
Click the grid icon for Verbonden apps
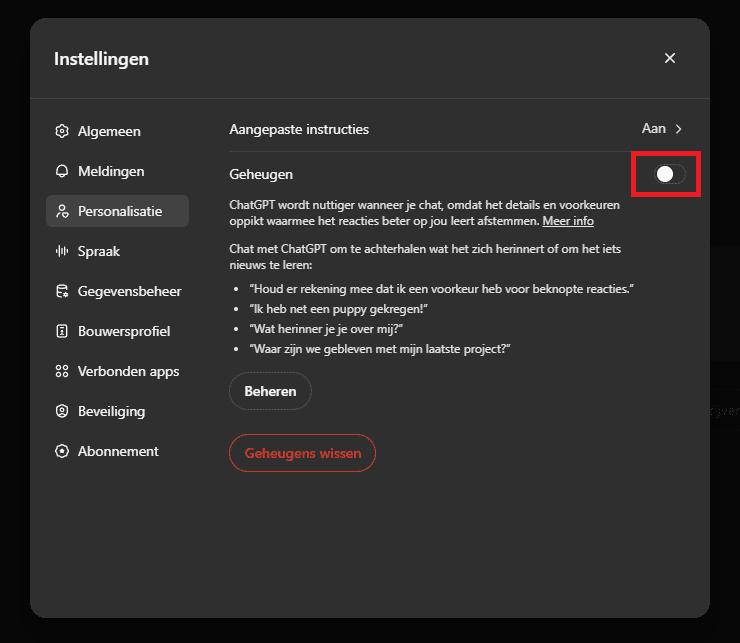62,371
